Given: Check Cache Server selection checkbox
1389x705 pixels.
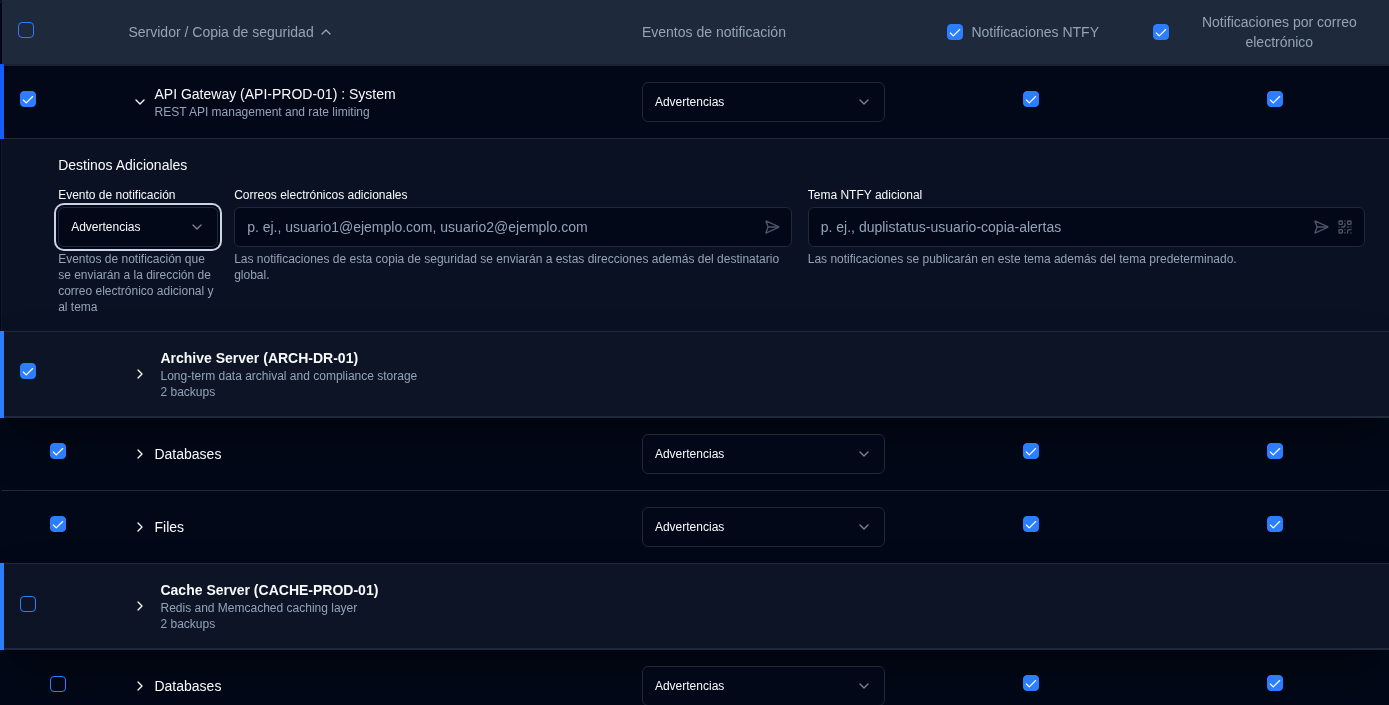Looking at the screenshot, I should click(x=28, y=604).
